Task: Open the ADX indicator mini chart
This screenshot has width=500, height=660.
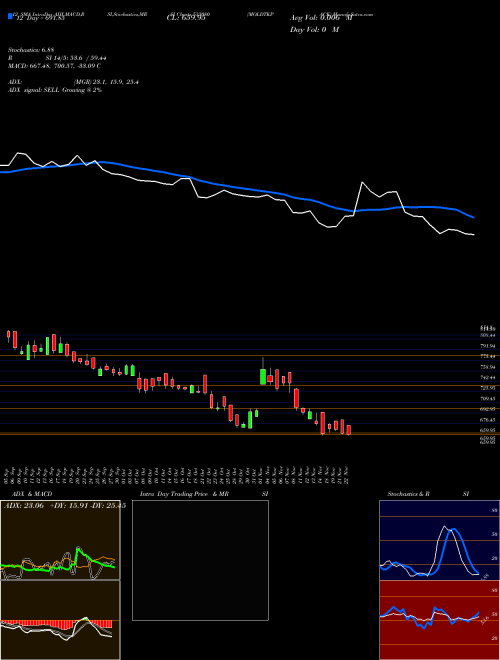Action: coord(60,540)
